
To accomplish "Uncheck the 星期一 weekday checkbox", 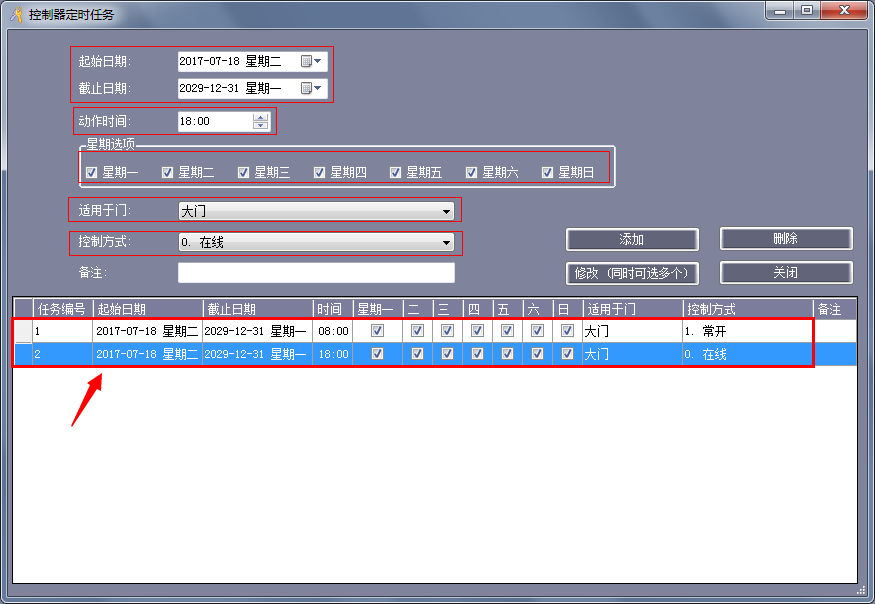I will [x=92, y=172].
